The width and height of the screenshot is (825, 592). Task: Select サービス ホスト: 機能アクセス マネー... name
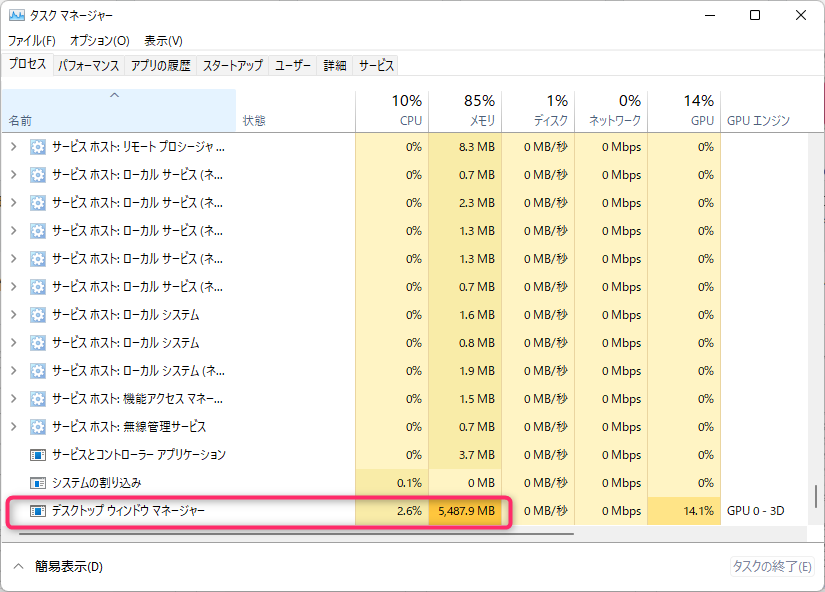click(137, 399)
